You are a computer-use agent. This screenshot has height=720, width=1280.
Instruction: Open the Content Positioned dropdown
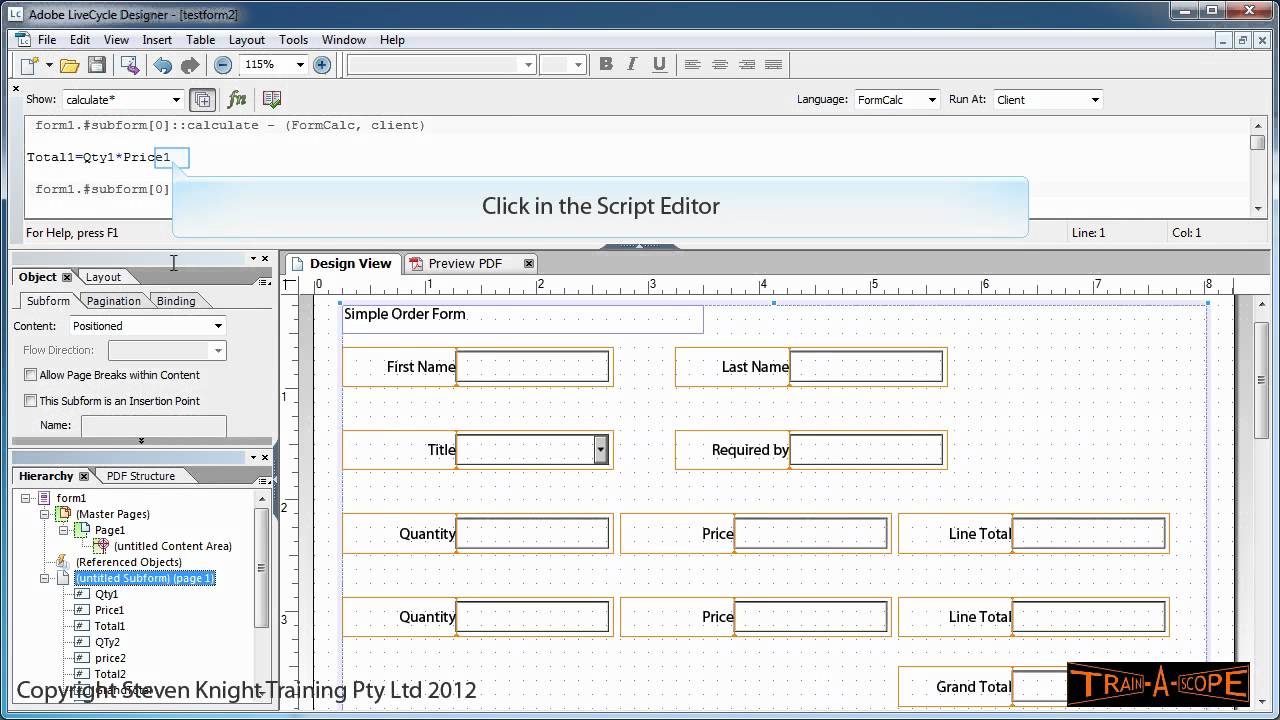[218, 326]
